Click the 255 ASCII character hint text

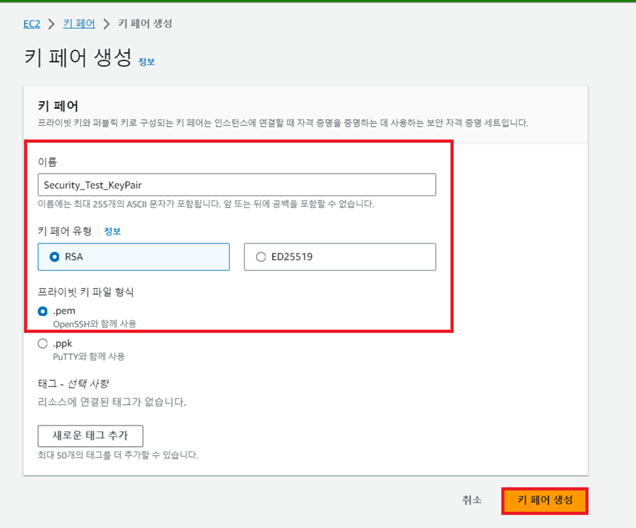(x=206, y=204)
